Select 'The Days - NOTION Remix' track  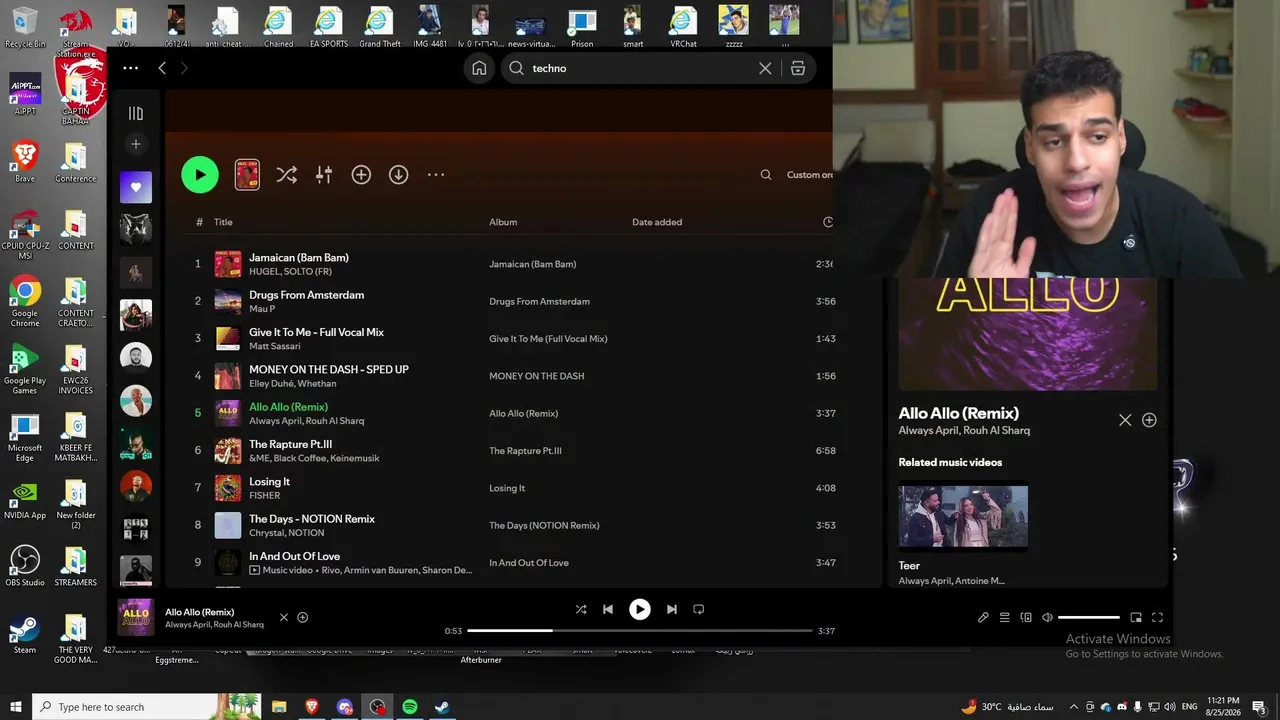(x=312, y=519)
